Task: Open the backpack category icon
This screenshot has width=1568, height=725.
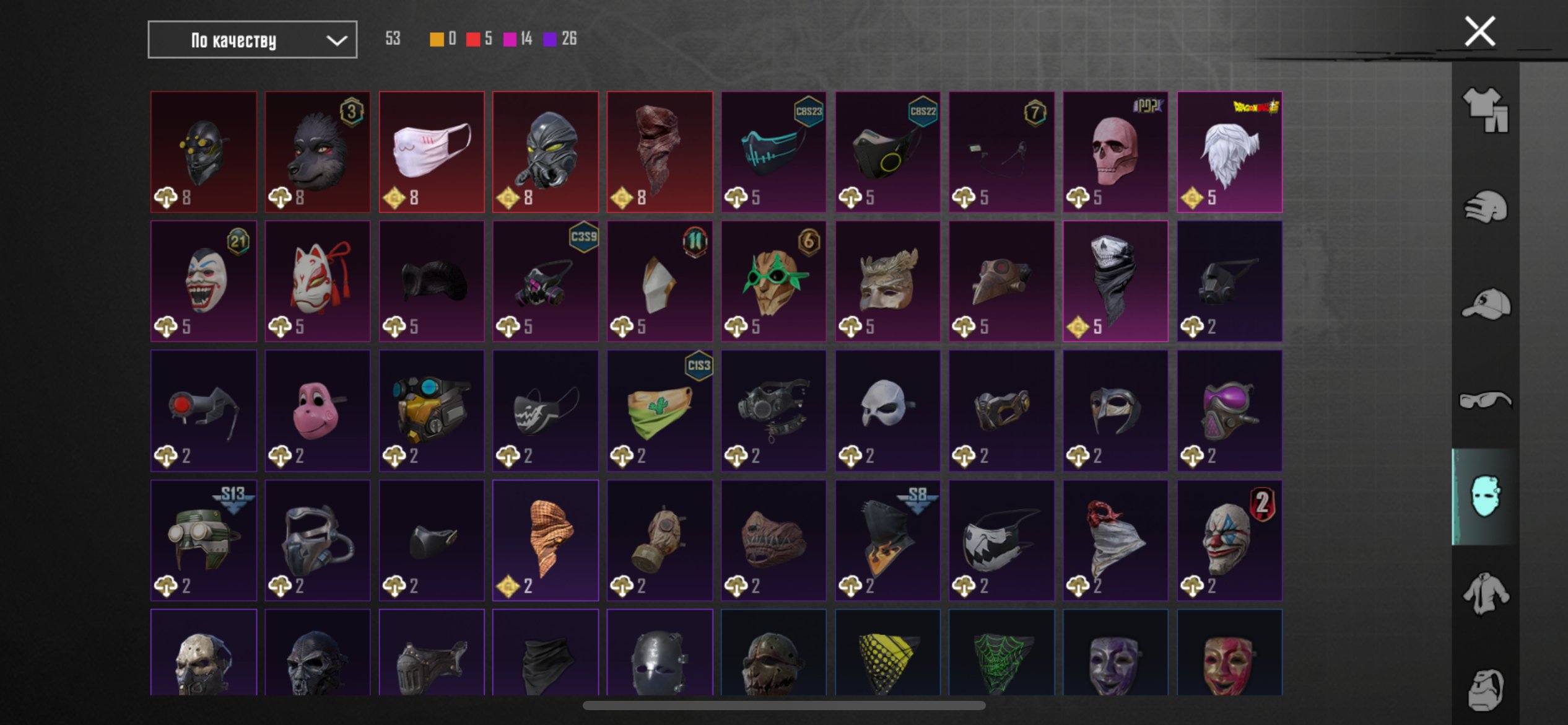Action: tap(1485, 689)
